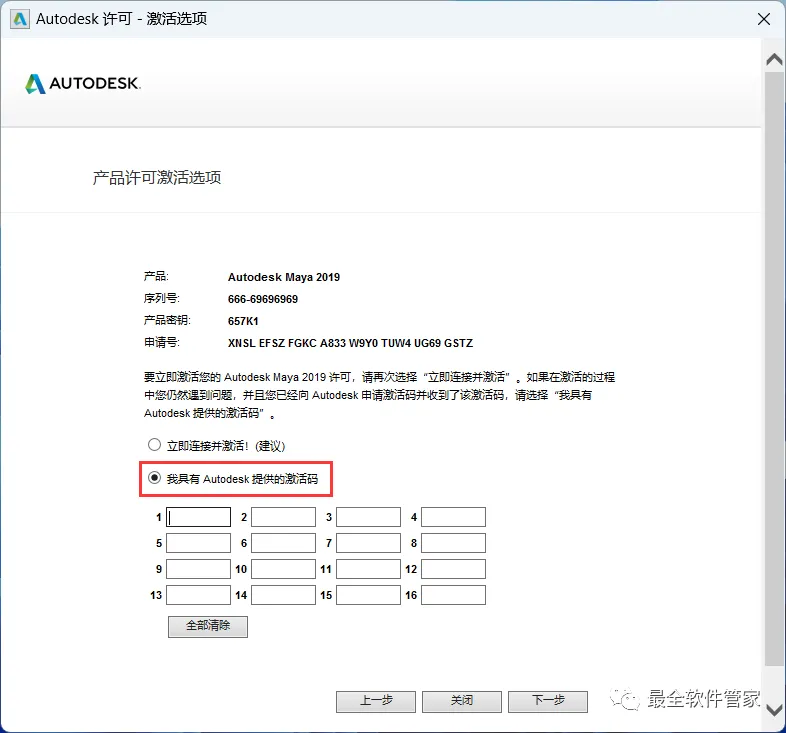The width and height of the screenshot is (786, 733).
Task: Click the '全部清除' clear all button
Action: 208,626
